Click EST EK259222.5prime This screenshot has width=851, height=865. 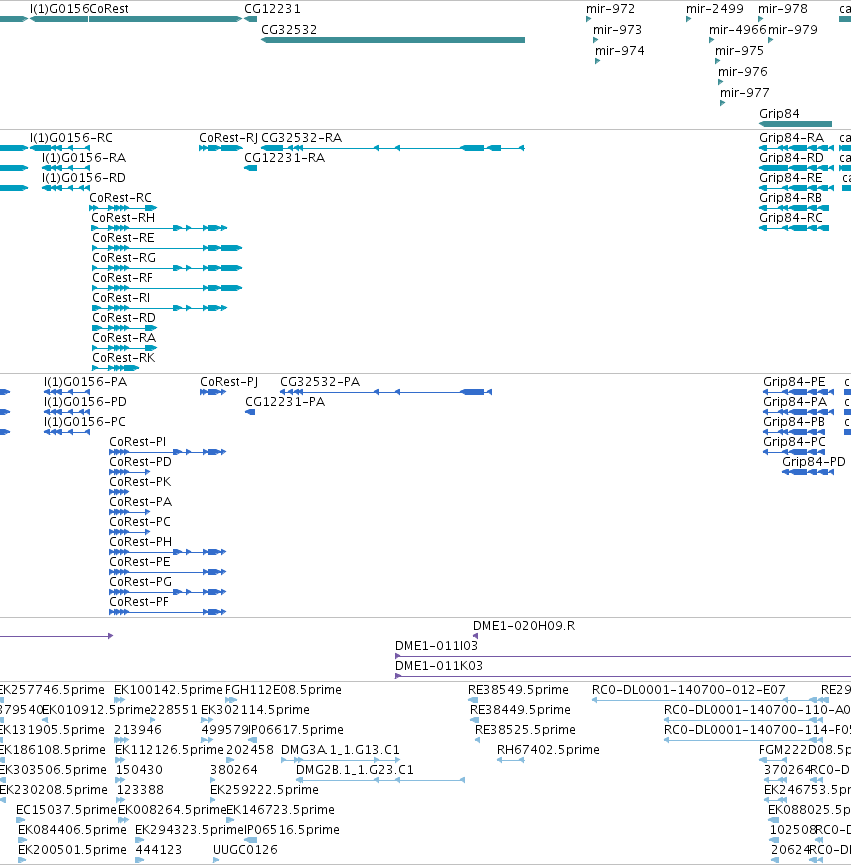213,800
